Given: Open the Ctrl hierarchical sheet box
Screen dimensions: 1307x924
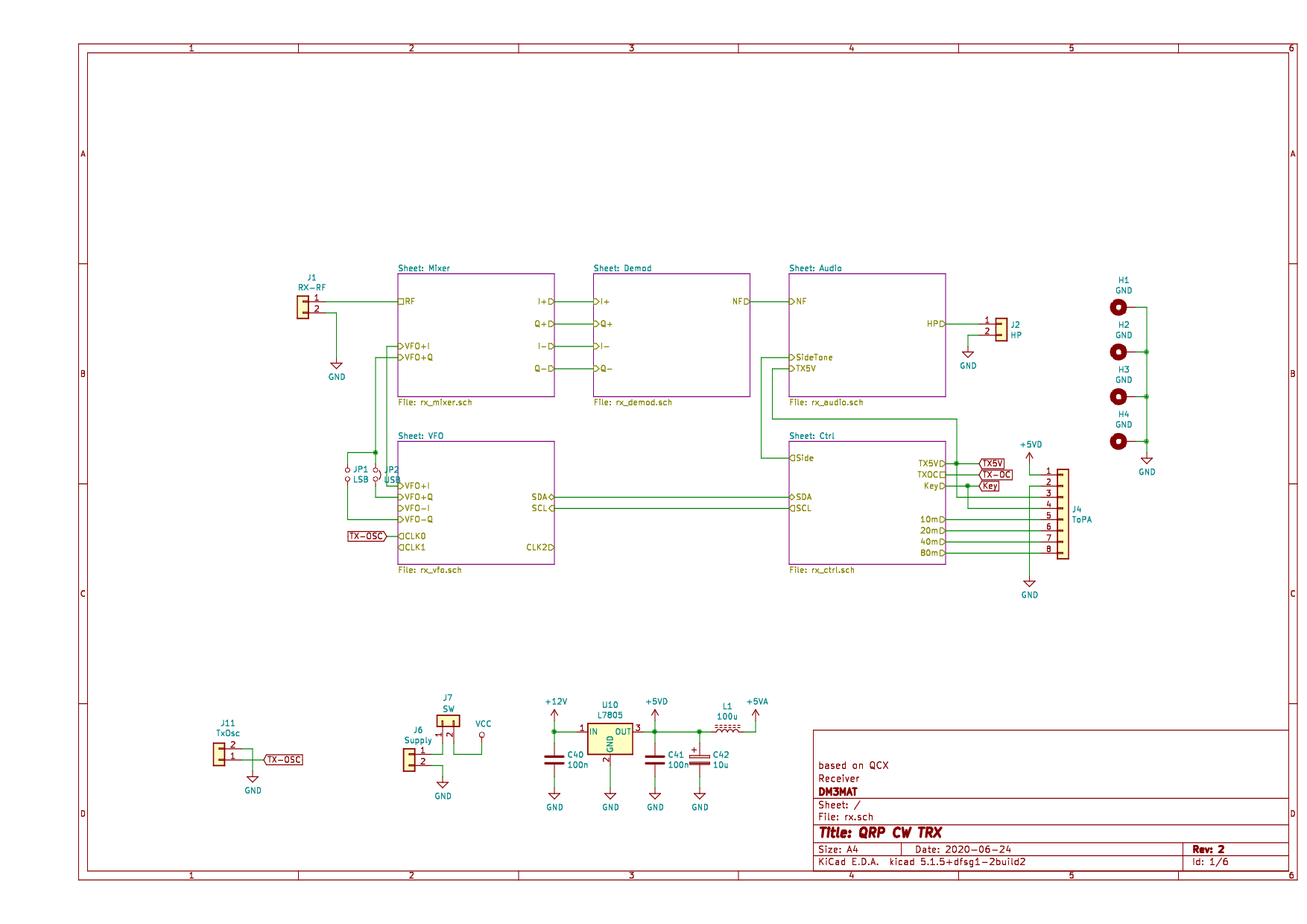Looking at the screenshot, I should coord(867,503).
